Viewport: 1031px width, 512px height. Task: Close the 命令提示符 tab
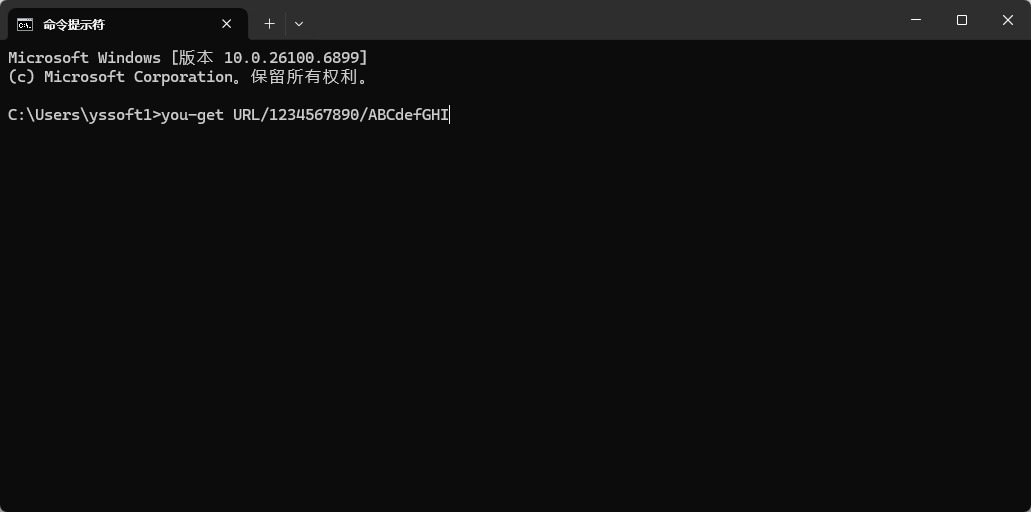[x=227, y=24]
